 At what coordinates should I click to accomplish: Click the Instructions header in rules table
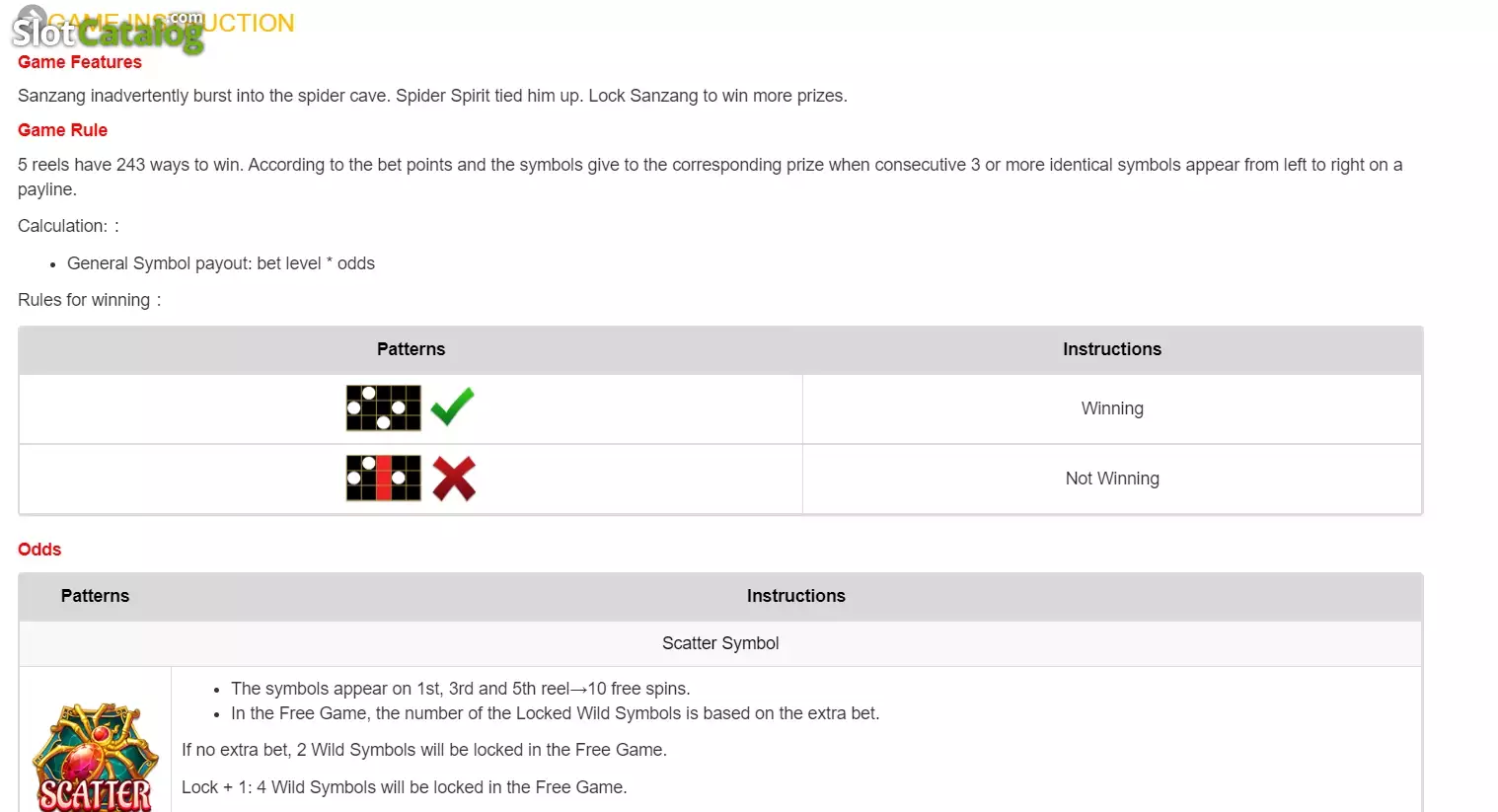point(1112,349)
